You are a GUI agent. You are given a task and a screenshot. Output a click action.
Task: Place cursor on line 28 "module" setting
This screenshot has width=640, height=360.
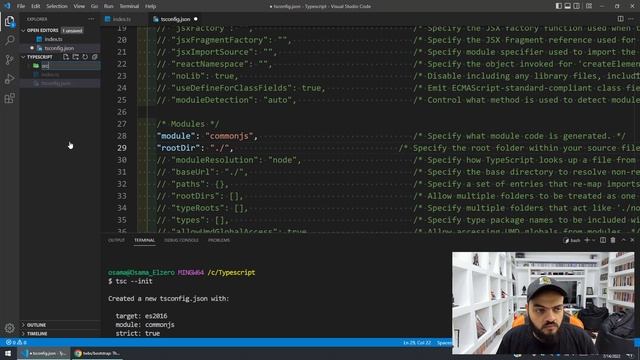click(207, 136)
